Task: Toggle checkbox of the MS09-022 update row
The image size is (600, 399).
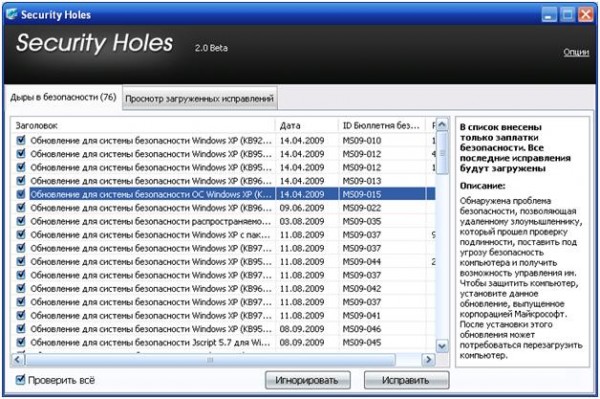Action: 21,207
